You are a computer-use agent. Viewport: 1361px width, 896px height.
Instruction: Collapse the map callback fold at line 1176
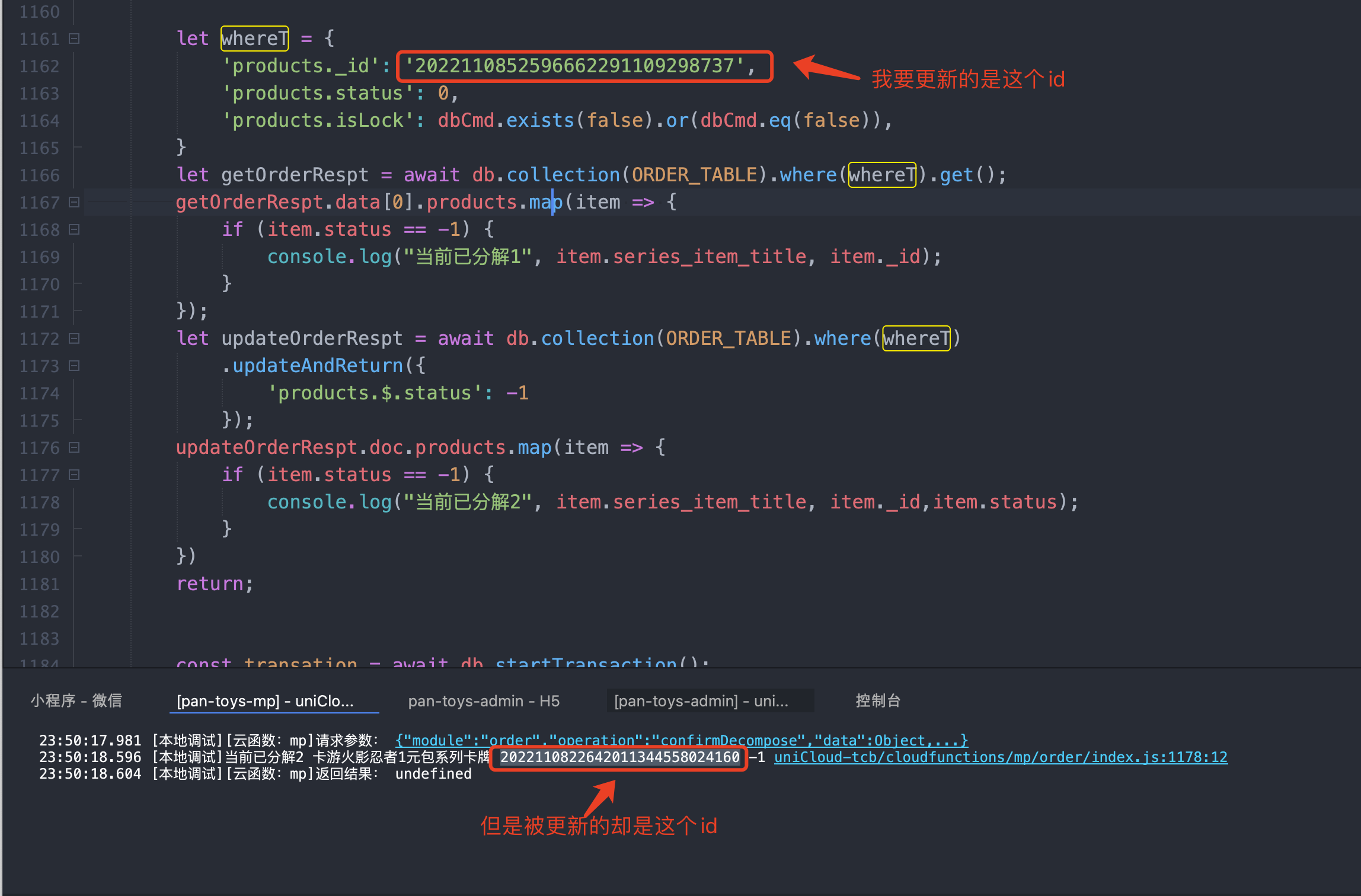[x=74, y=448]
